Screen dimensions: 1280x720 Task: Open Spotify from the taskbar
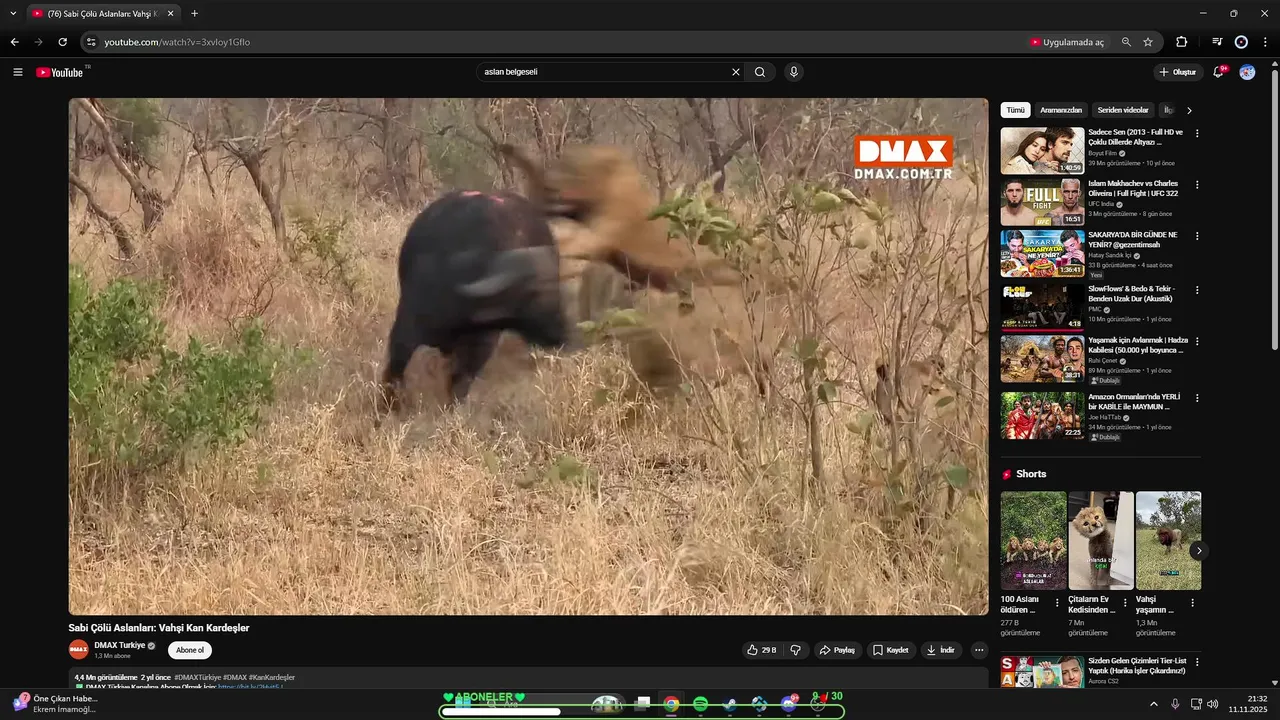[700, 704]
